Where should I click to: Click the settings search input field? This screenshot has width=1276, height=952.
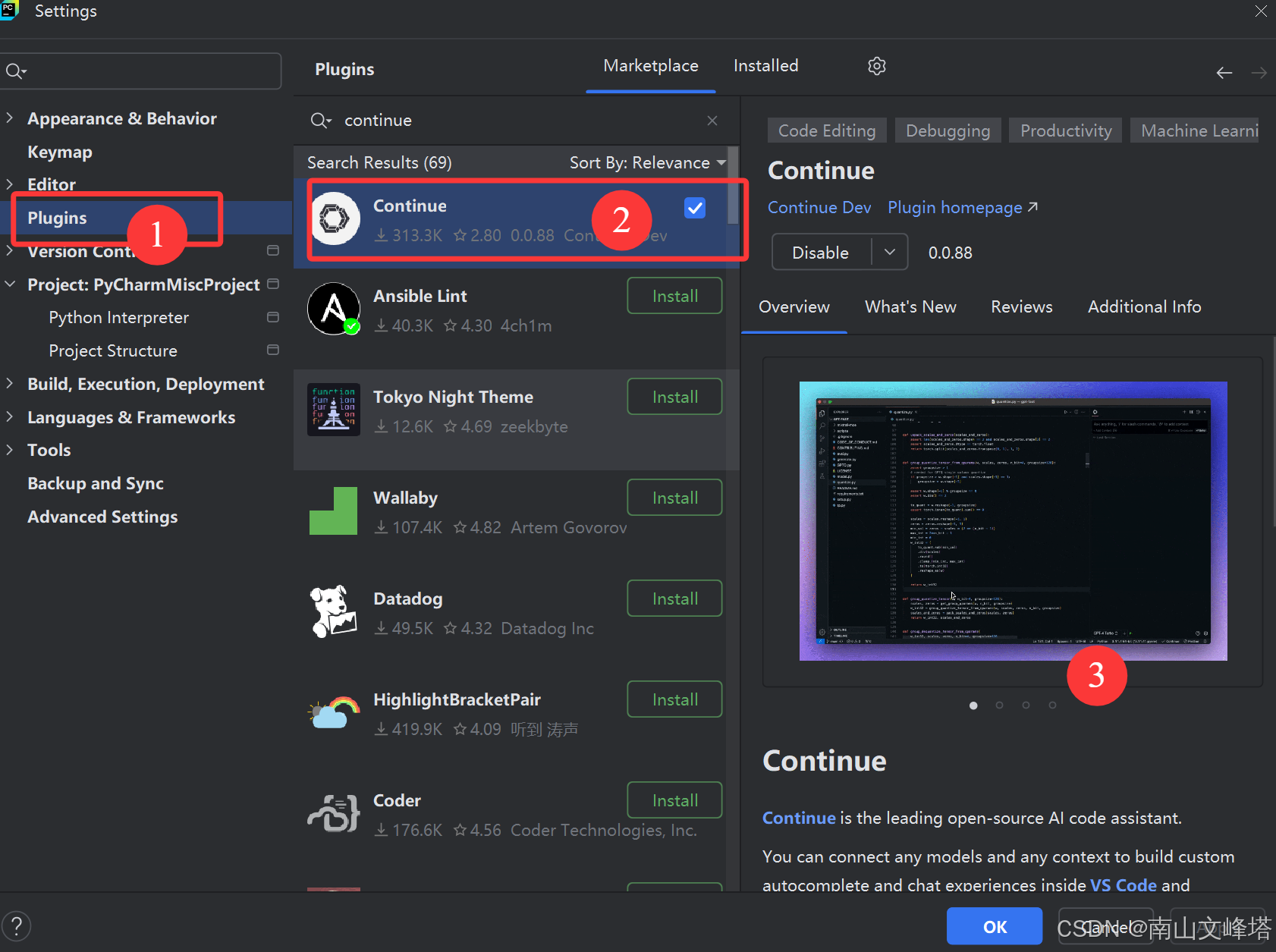point(141,71)
